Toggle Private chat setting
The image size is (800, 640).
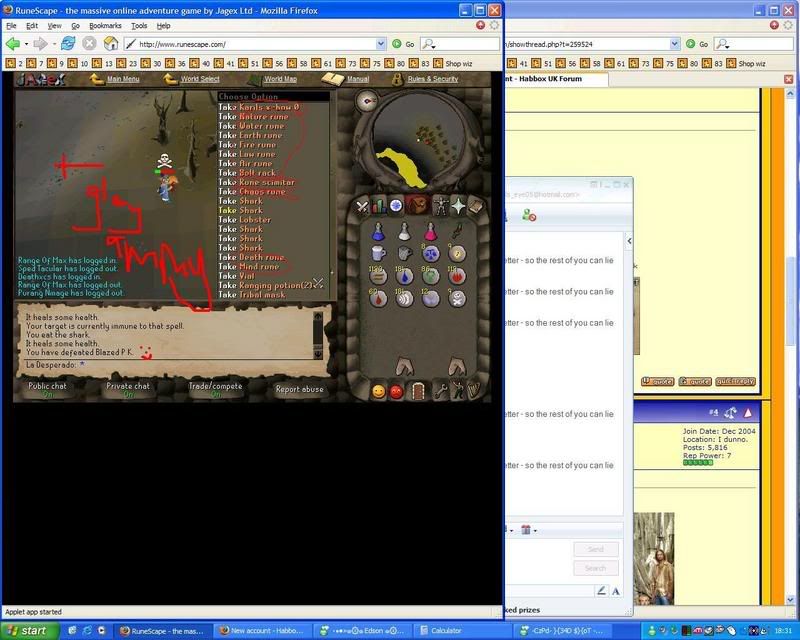tap(128, 389)
